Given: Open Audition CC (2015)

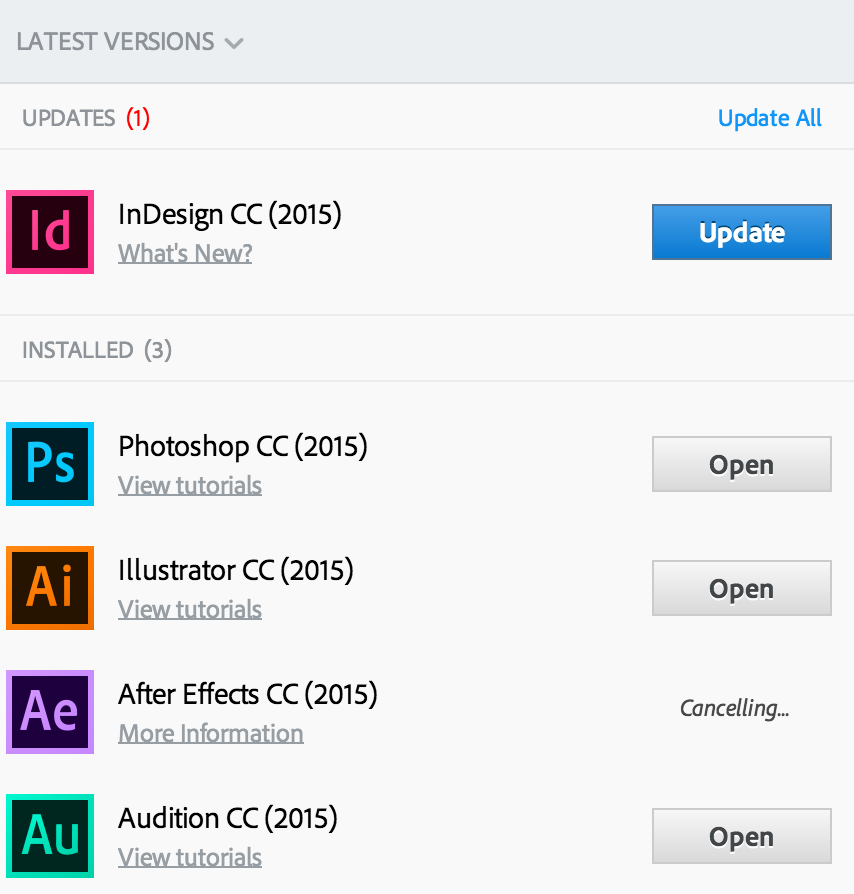Looking at the screenshot, I should point(741,836).
